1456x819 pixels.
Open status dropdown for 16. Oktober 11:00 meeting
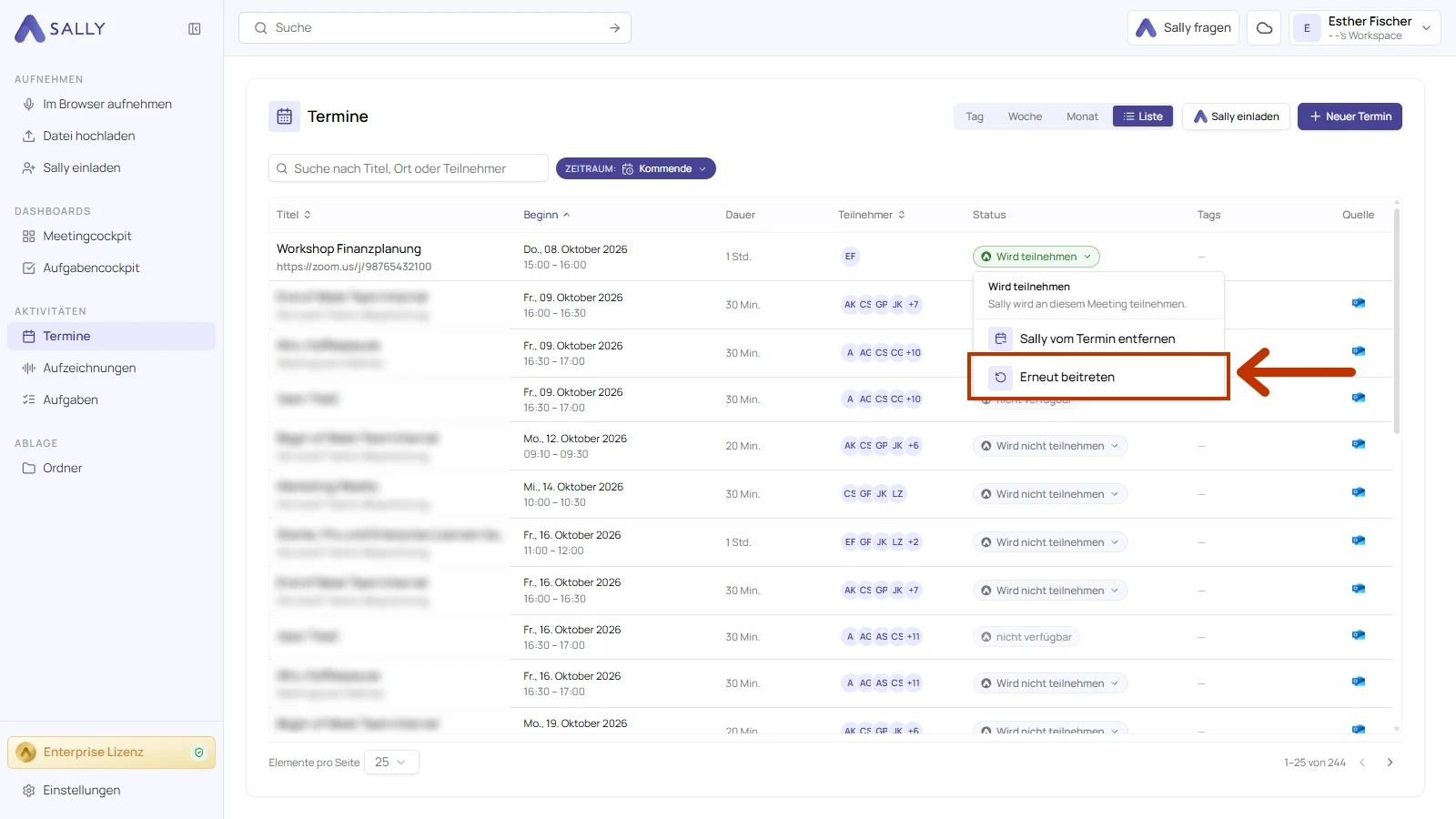pos(1050,543)
